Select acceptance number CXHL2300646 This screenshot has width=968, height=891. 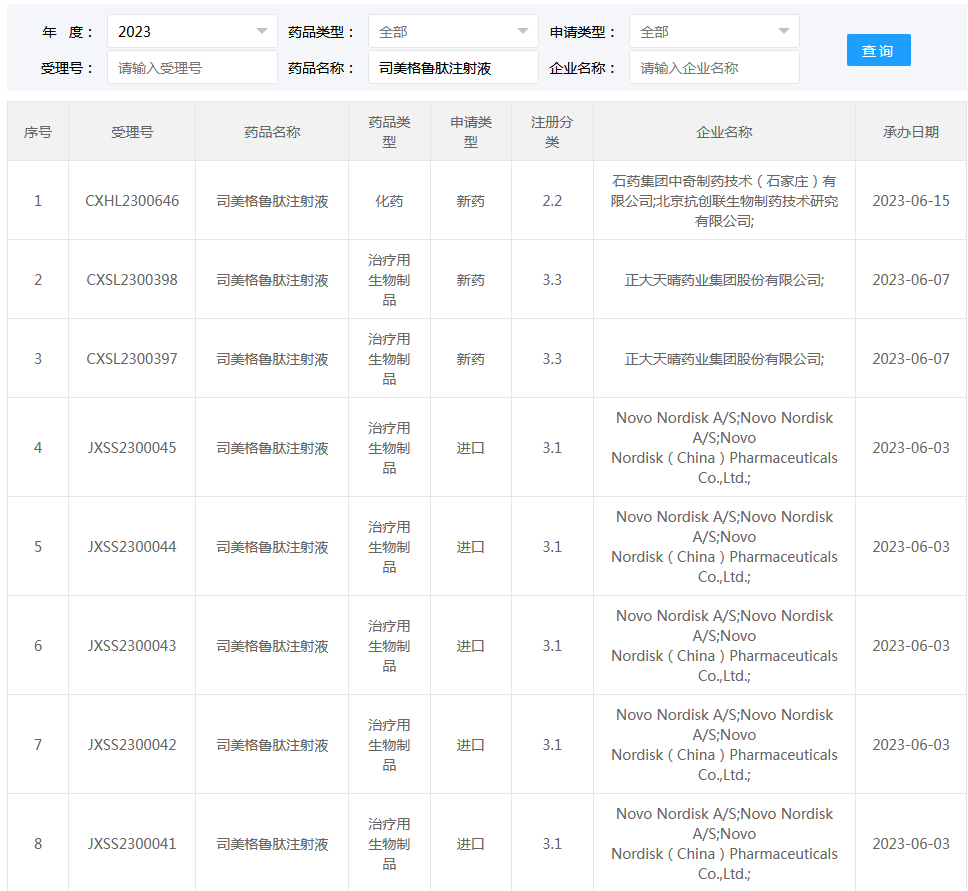click(x=132, y=201)
